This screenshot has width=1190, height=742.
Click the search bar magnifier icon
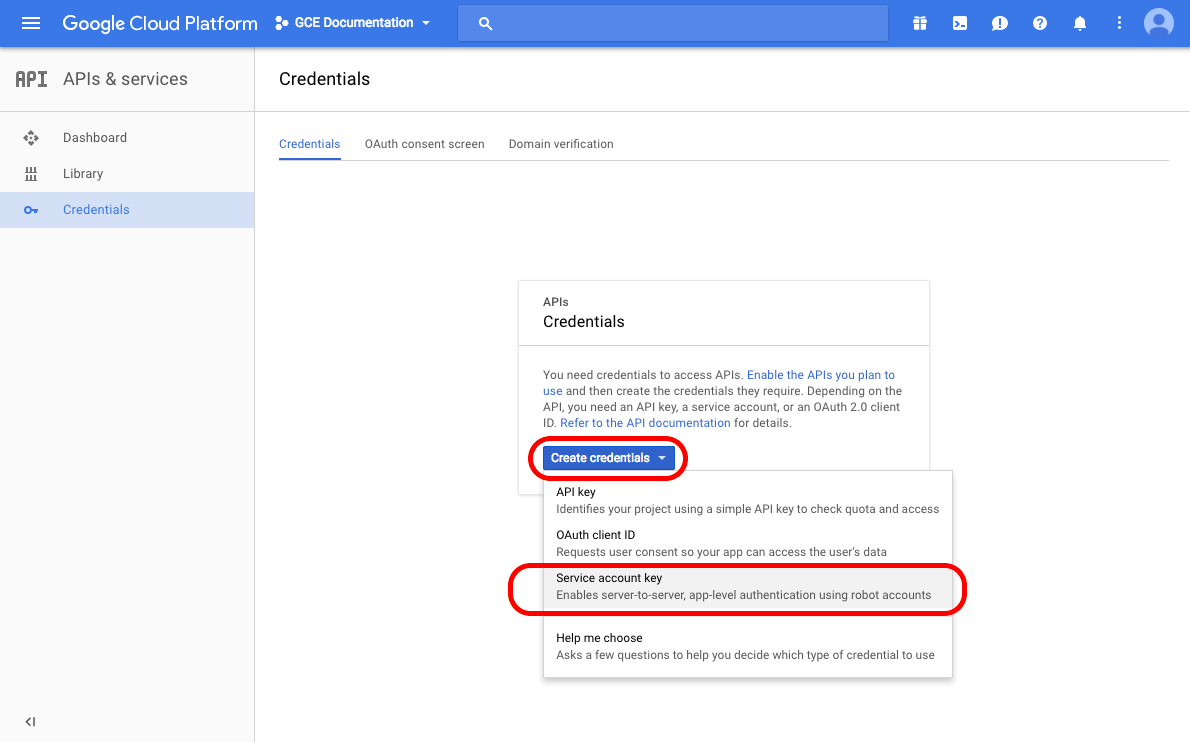click(x=486, y=24)
